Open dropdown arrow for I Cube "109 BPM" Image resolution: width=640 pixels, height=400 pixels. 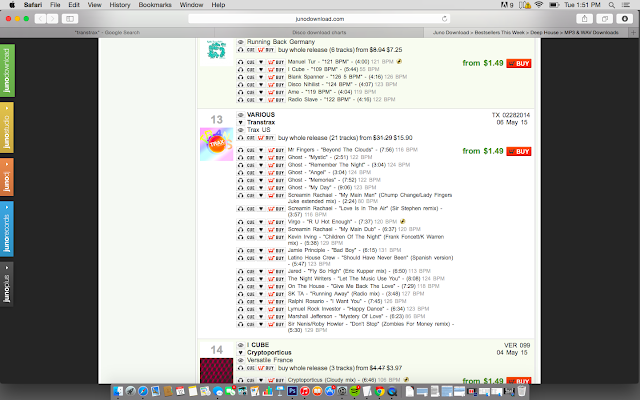click(261, 70)
